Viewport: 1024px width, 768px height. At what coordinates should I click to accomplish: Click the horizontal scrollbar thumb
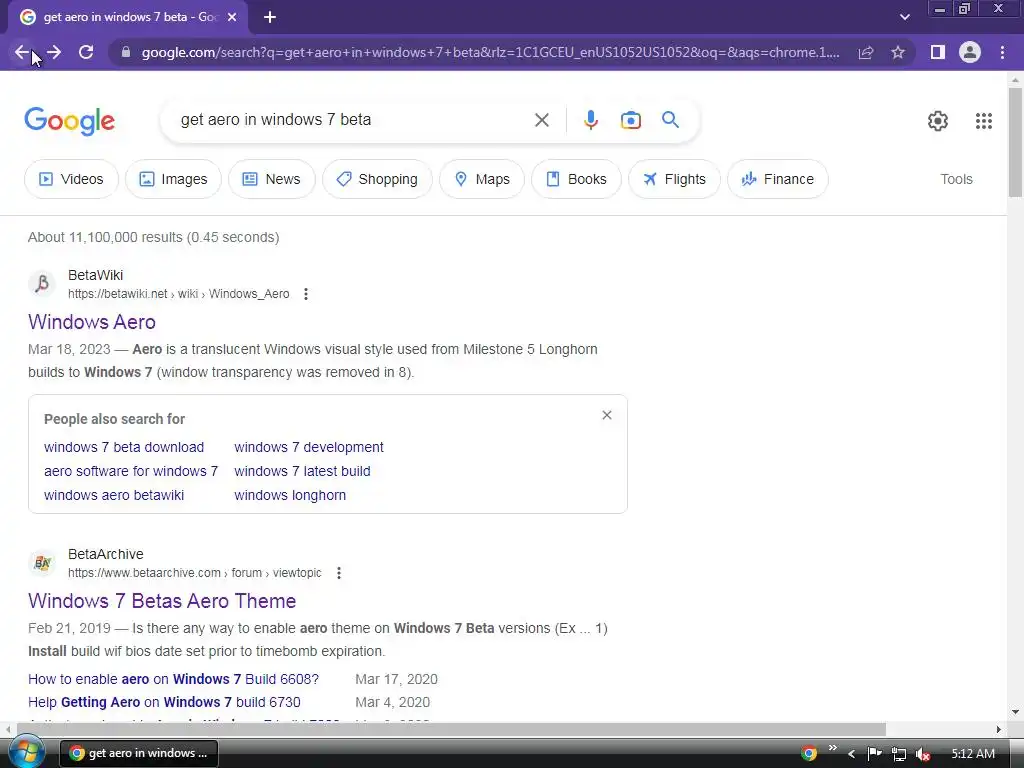pyautogui.click(x=451, y=729)
